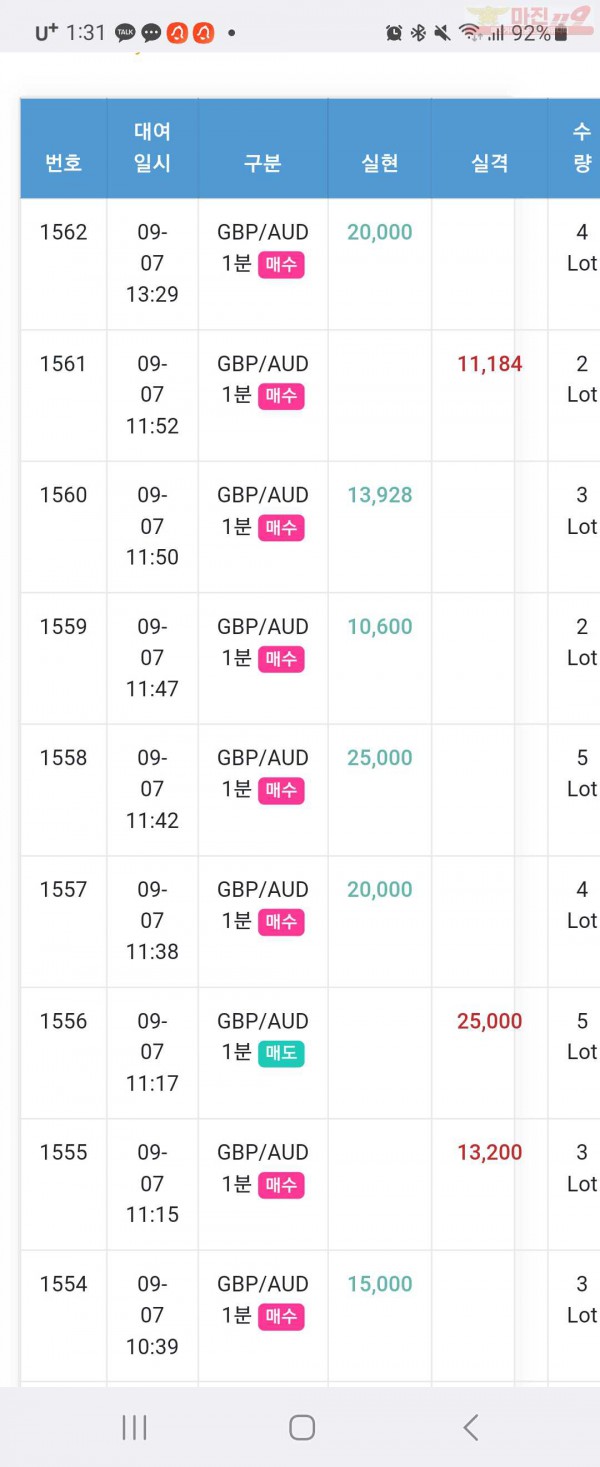Select the 번호 column header
Screen dimensions: 600x1467
63,163
